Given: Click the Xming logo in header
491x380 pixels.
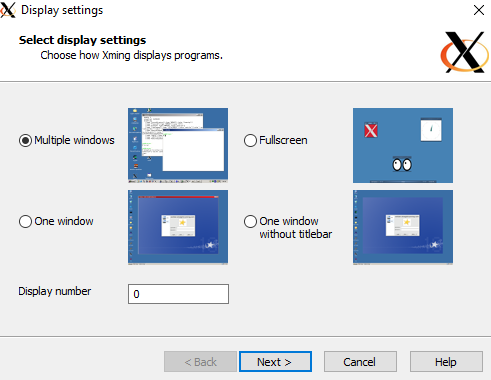Looking at the screenshot, I should (x=465, y=52).
